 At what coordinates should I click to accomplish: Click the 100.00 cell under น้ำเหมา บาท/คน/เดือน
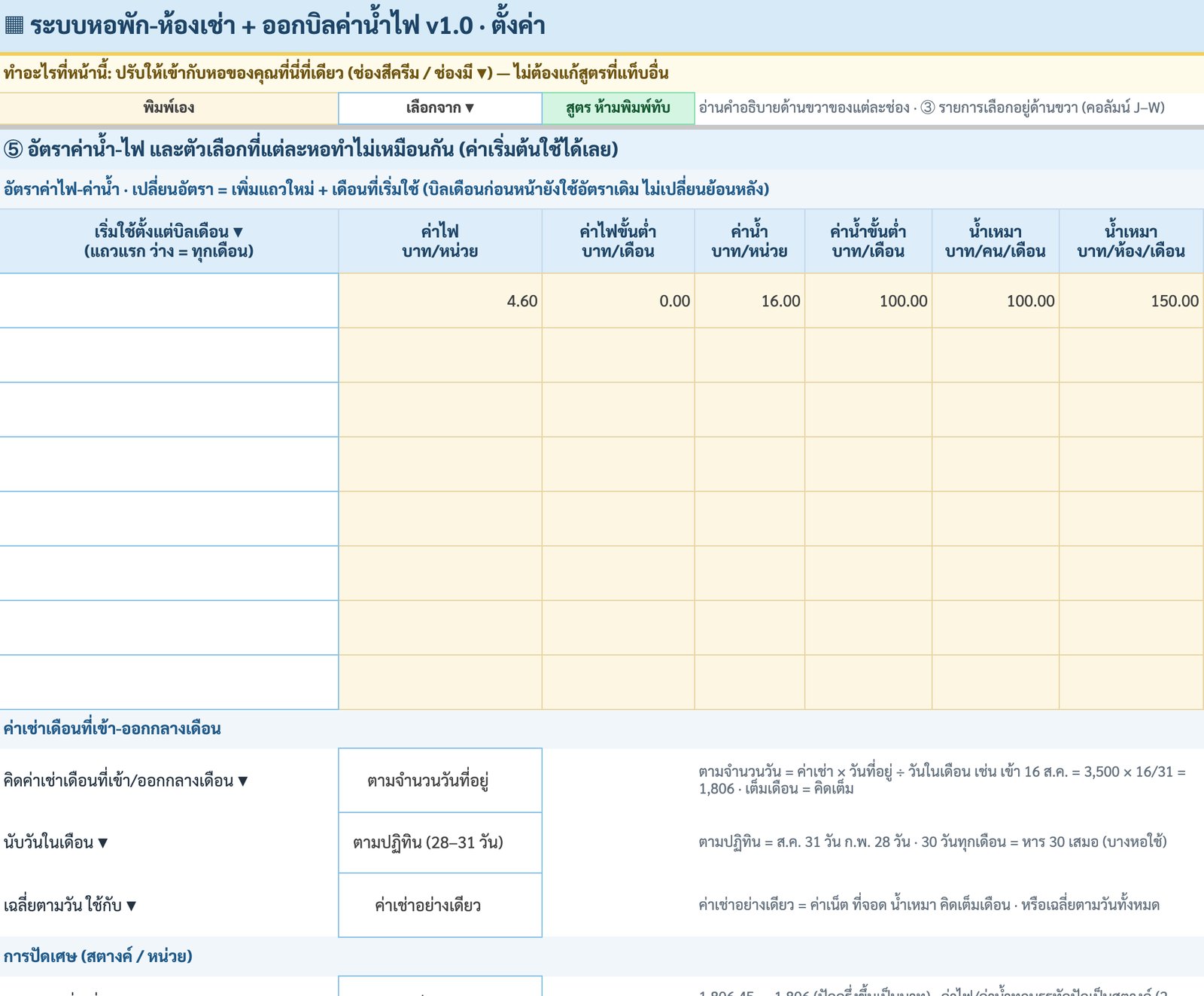(x=996, y=301)
